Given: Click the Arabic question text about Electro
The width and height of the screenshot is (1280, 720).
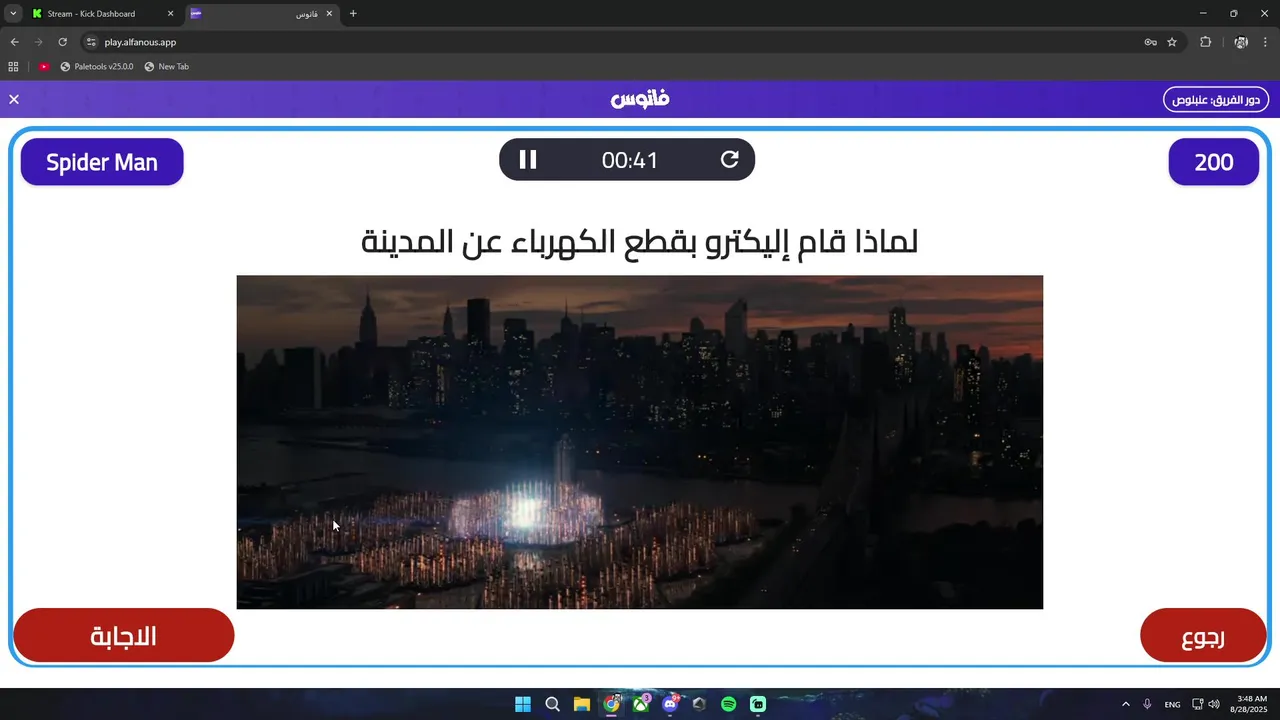Looking at the screenshot, I should pyautogui.click(x=640, y=242).
